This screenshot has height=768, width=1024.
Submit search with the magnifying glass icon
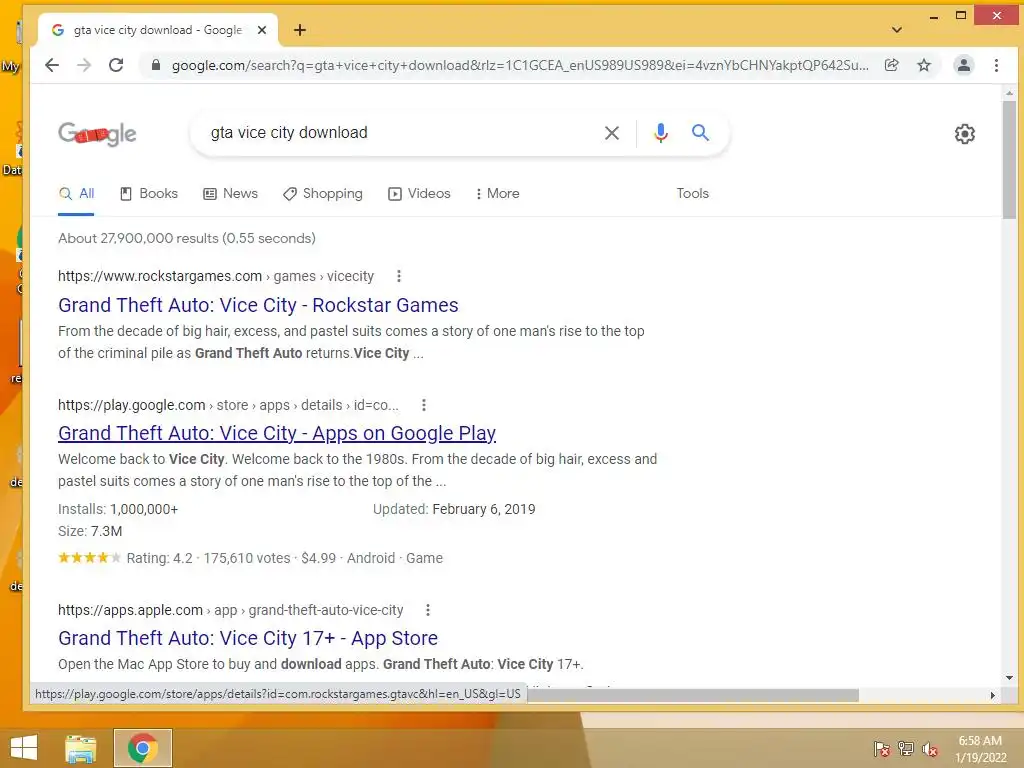[x=700, y=133]
